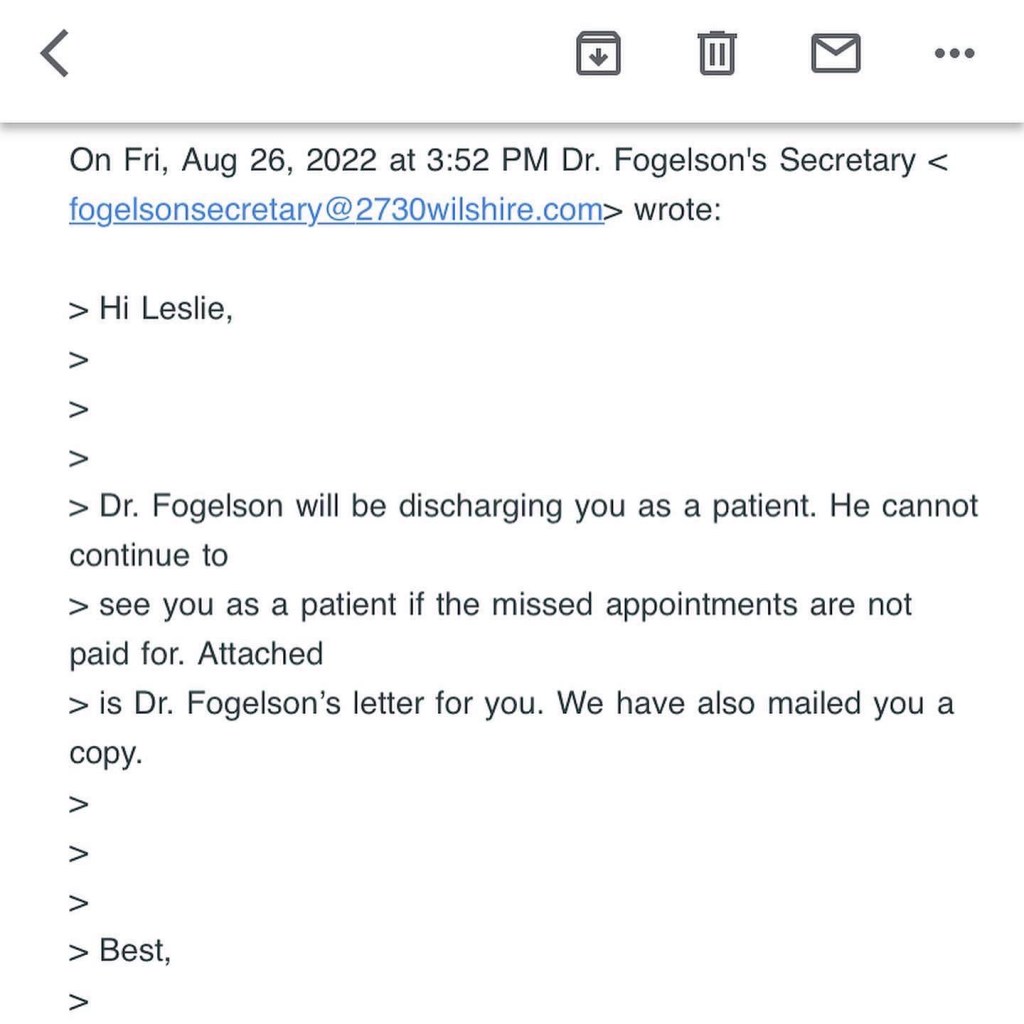Tap the "Best," sign-off line
The image size is (1024, 1024).
coord(135,950)
